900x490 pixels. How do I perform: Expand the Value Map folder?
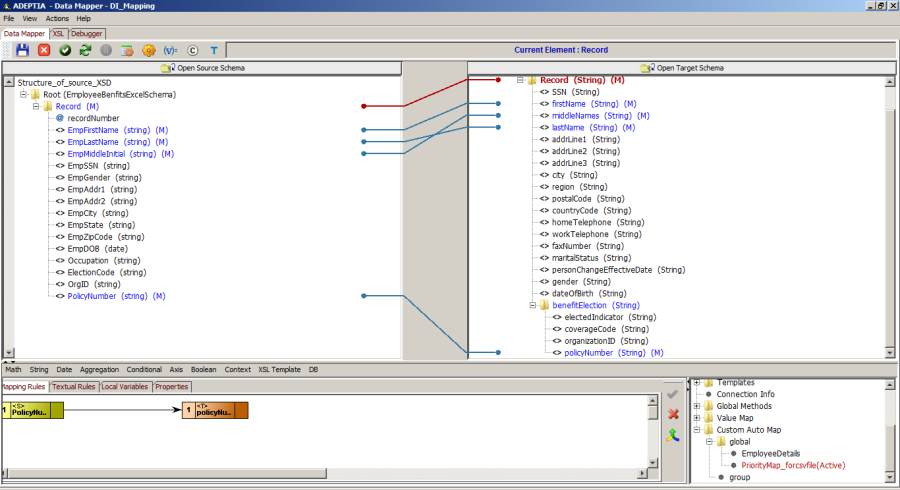tap(697, 418)
